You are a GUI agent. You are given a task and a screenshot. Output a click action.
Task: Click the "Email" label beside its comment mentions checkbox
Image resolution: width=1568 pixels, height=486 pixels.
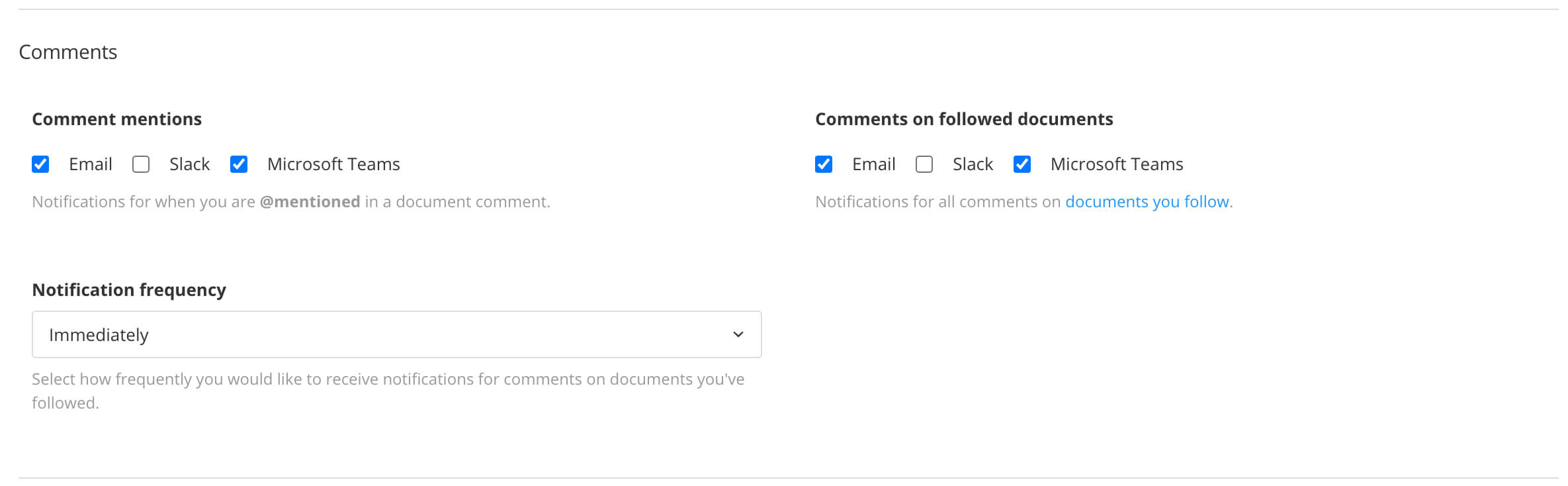tap(90, 164)
